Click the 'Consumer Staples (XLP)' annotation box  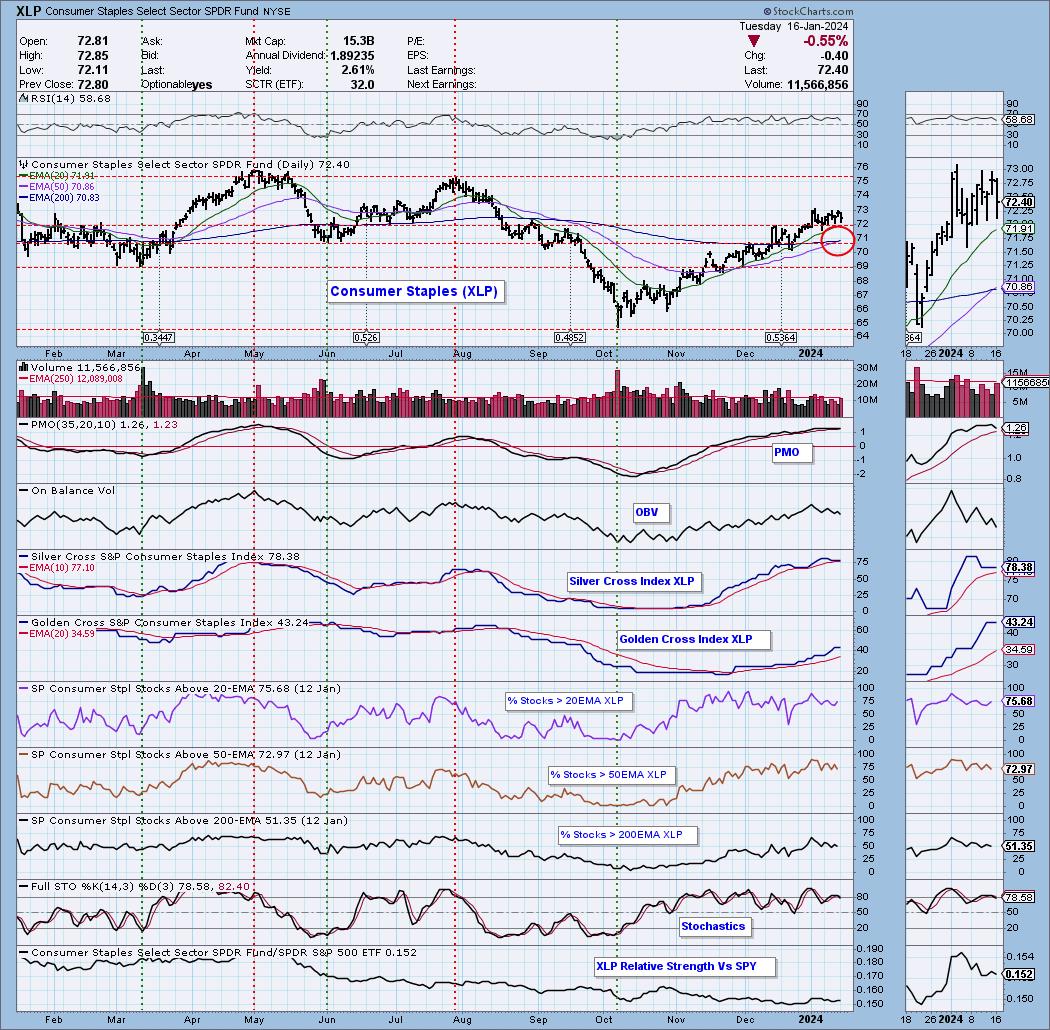click(x=414, y=291)
